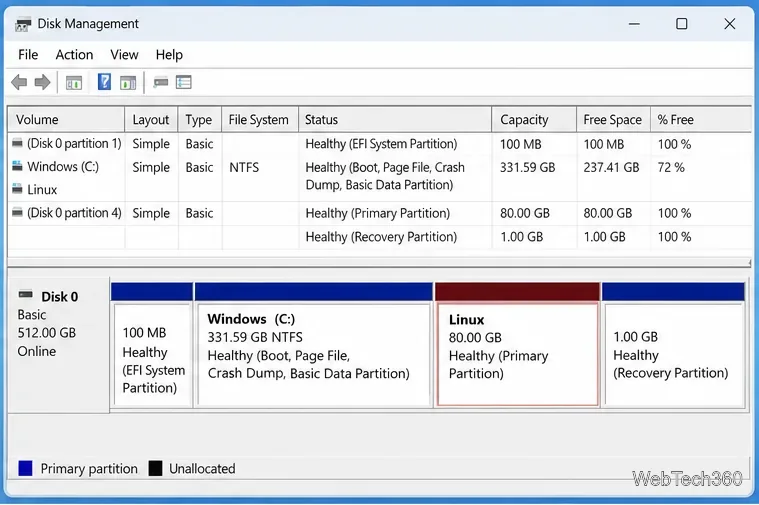
Task: Click the drive icon beside (Disk 0 partition 1)
Action: (17, 143)
